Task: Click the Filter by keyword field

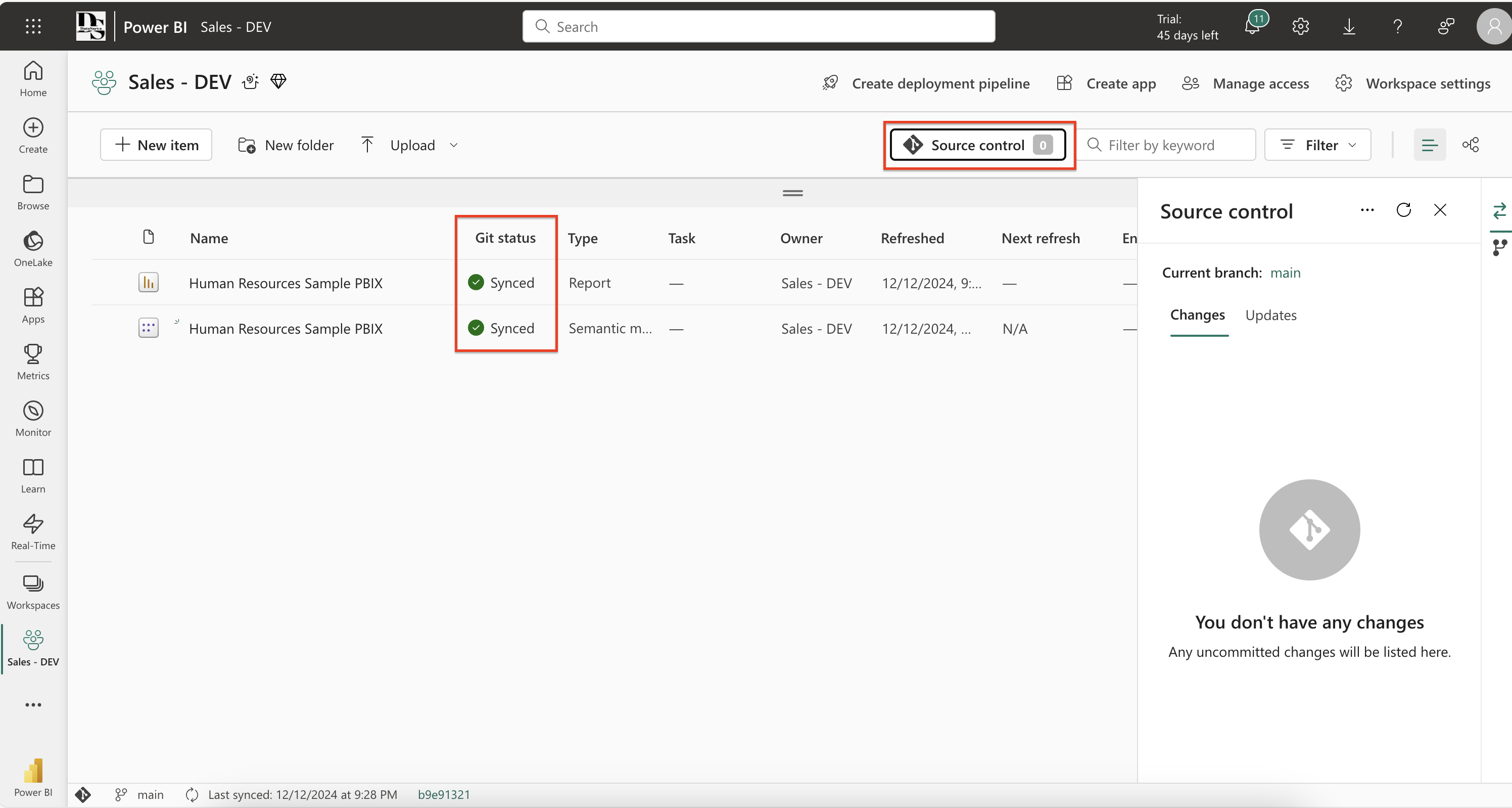Action: point(1167,145)
